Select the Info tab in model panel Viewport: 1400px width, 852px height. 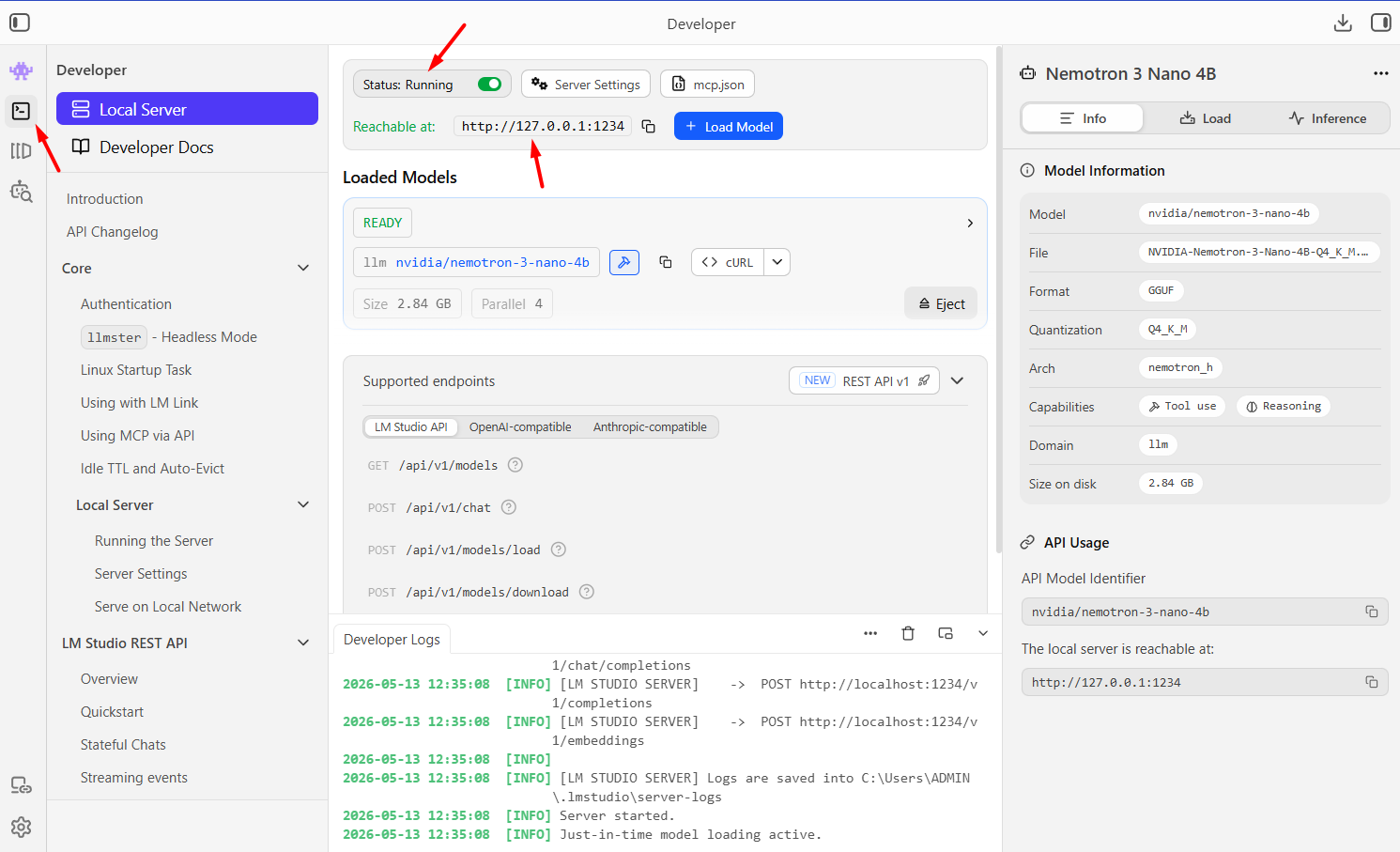coord(1083,118)
